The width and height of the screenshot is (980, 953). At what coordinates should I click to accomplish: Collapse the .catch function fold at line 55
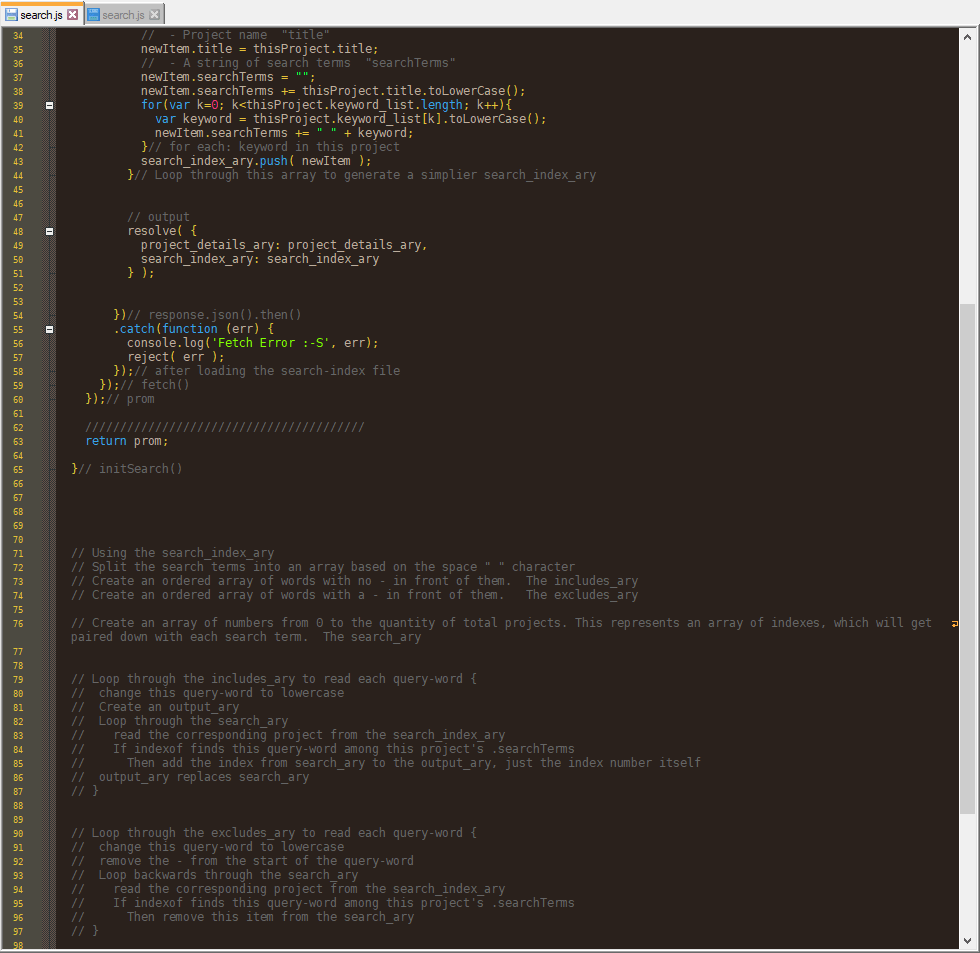tap(47, 329)
